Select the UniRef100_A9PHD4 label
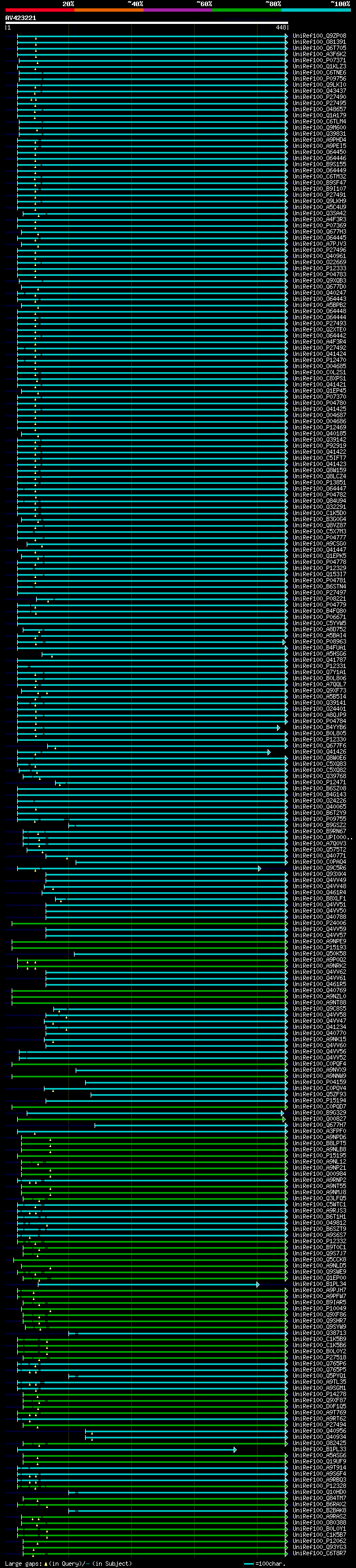The width and height of the screenshot is (356, 1568). [319, 140]
